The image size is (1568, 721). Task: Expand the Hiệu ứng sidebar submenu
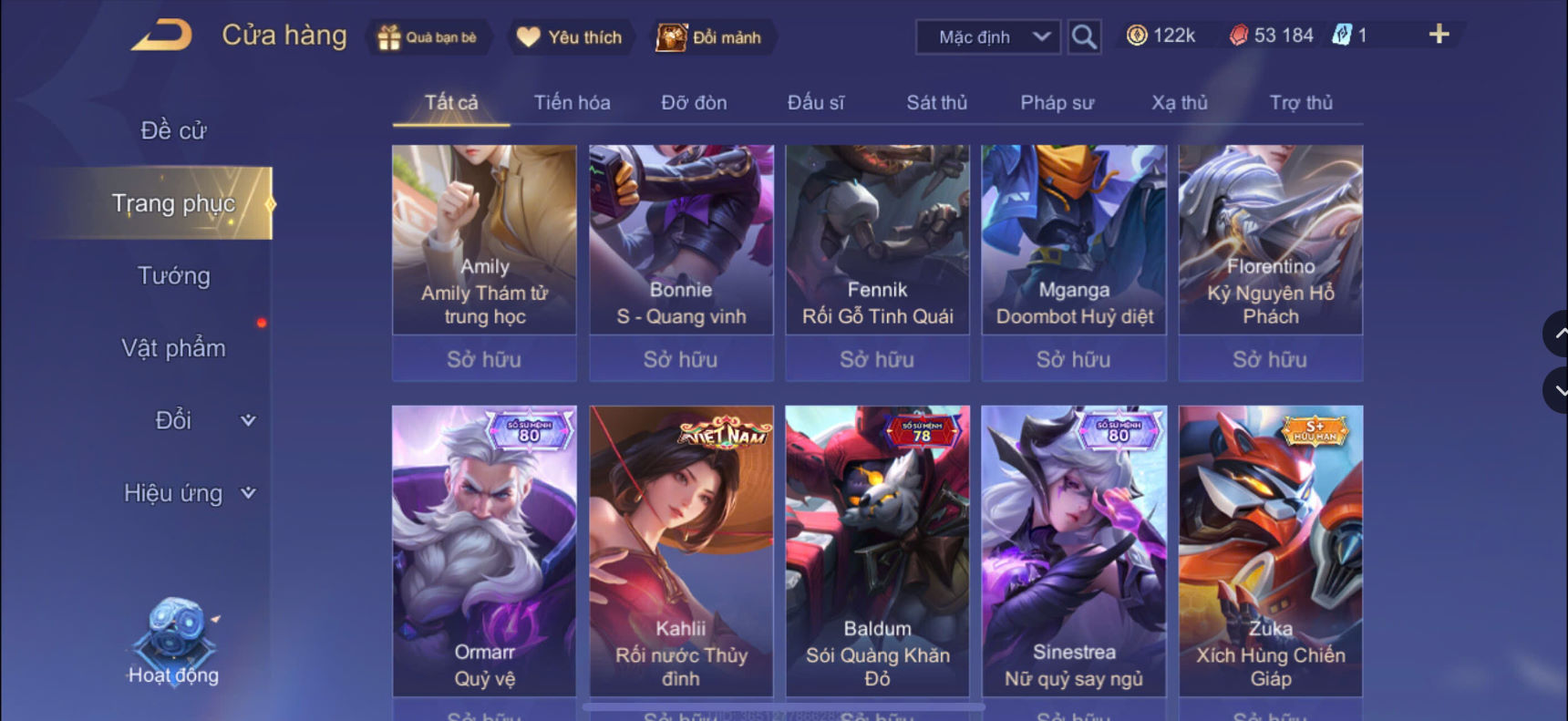click(247, 493)
